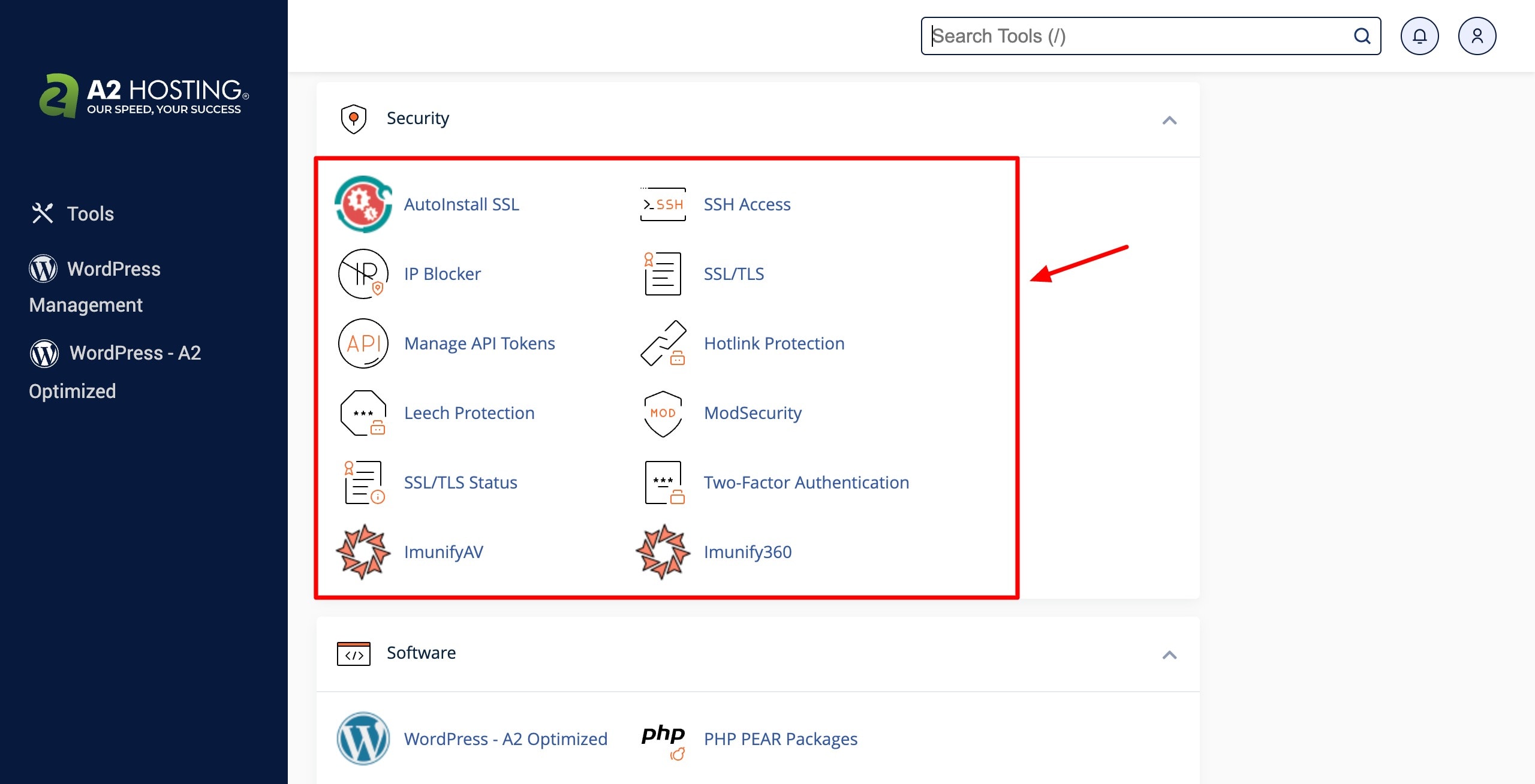Click the Software code window icon
The image size is (1535, 784).
pyautogui.click(x=354, y=653)
